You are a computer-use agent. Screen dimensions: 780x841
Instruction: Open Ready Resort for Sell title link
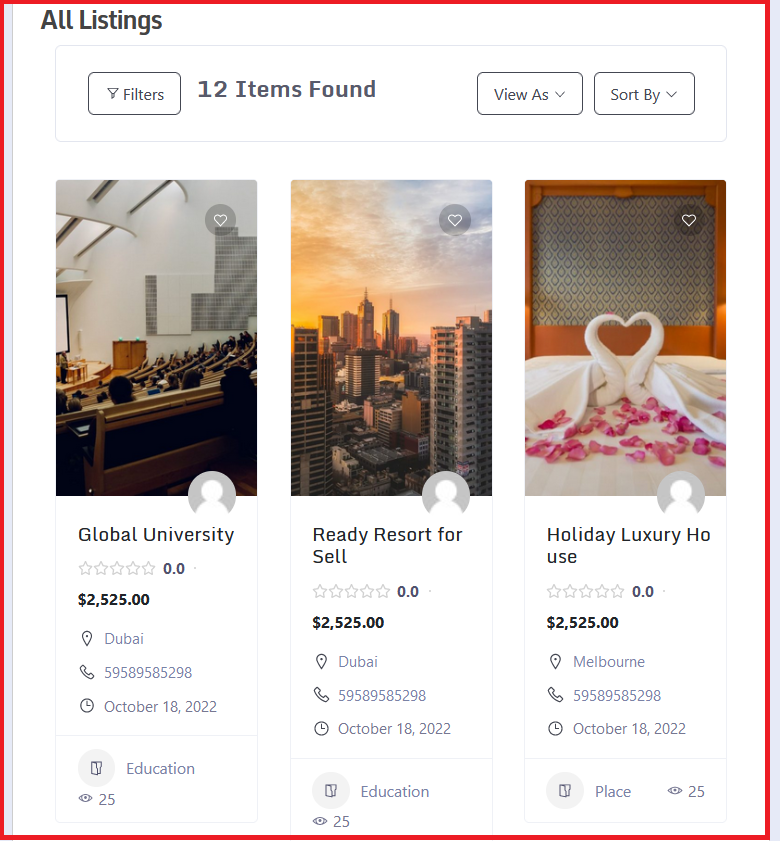387,545
